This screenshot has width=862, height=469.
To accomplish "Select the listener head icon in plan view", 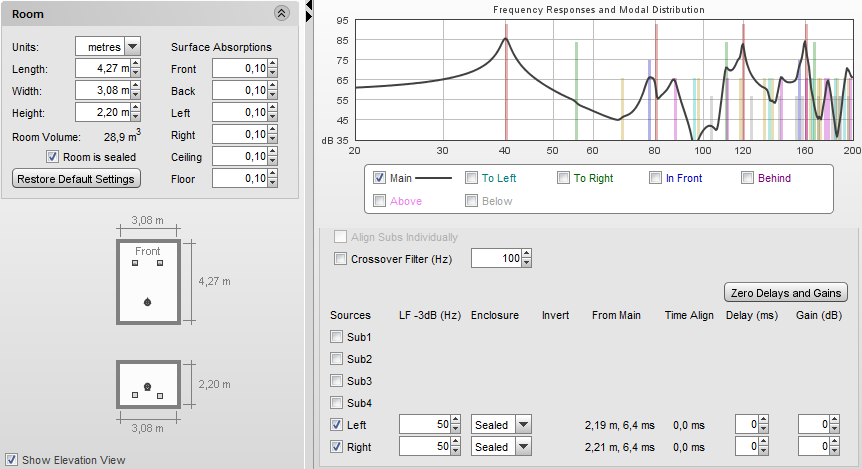I will 148,302.
